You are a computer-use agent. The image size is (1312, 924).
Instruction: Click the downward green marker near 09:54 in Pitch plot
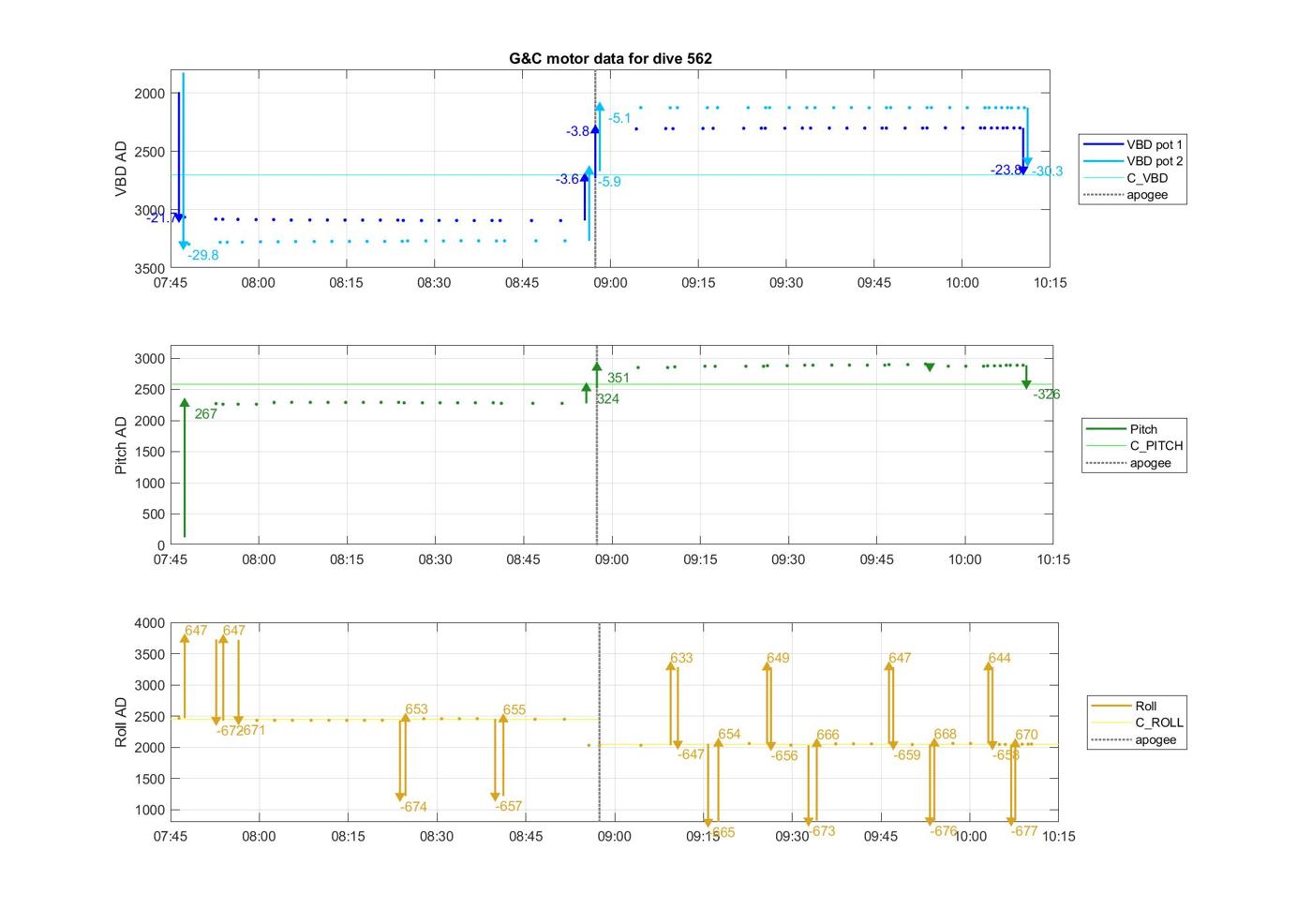click(929, 367)
